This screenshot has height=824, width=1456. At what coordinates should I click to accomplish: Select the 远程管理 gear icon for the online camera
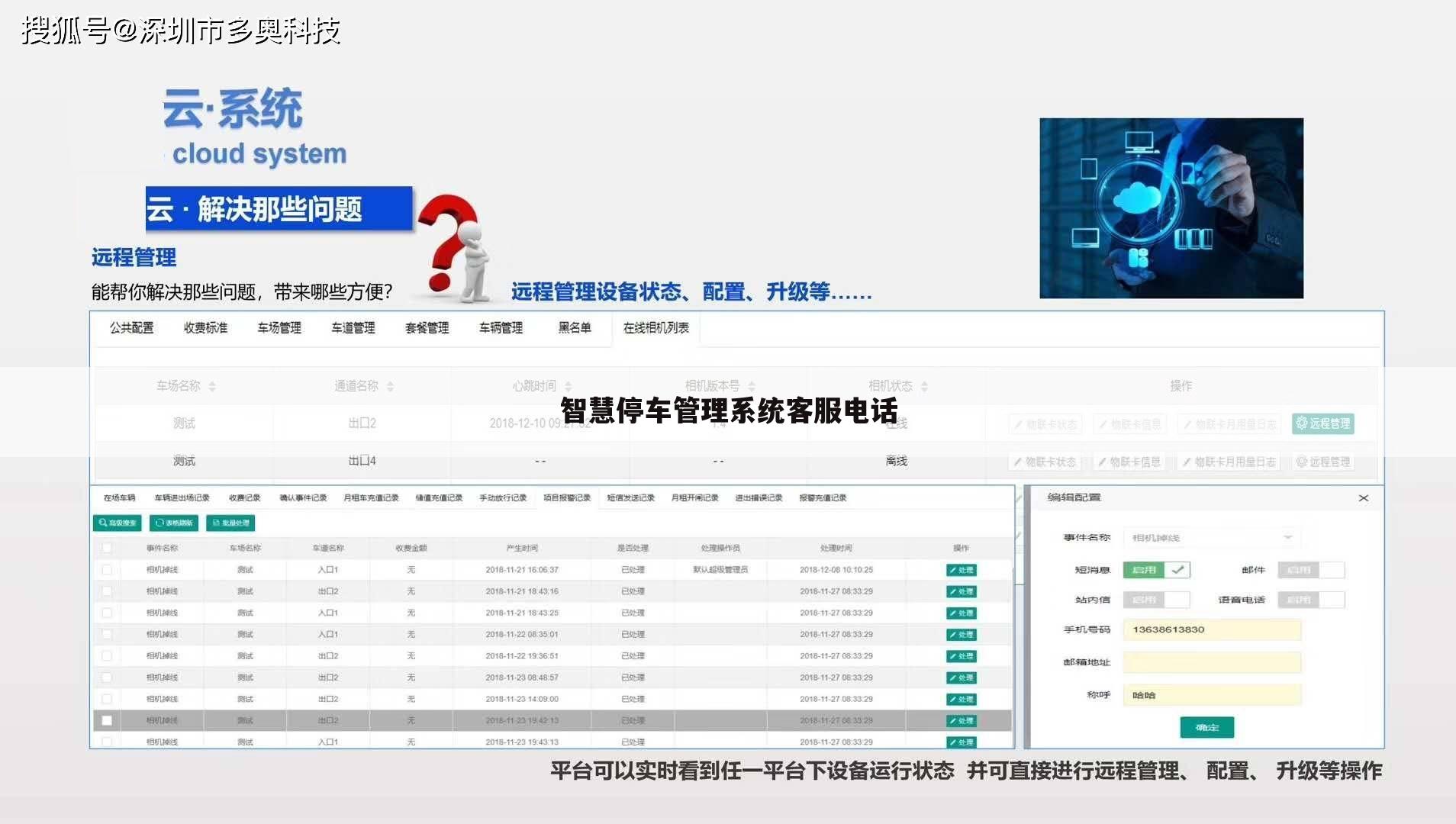pos(1303,424)
